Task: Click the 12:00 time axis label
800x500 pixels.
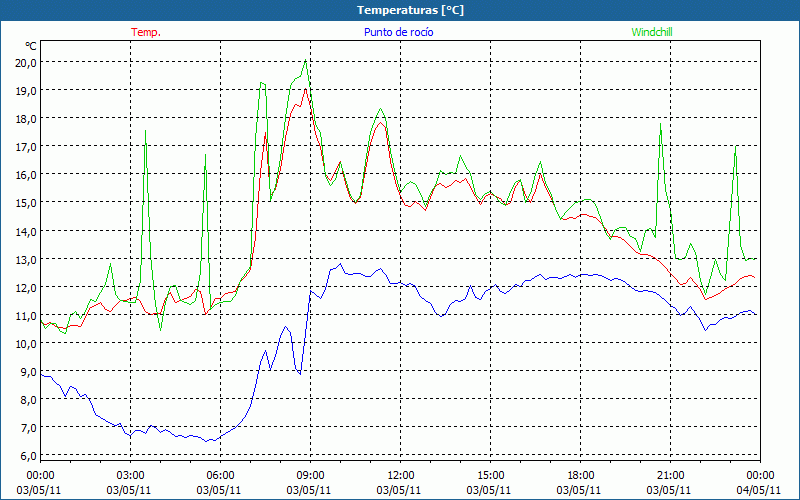Action: [401, 476]
